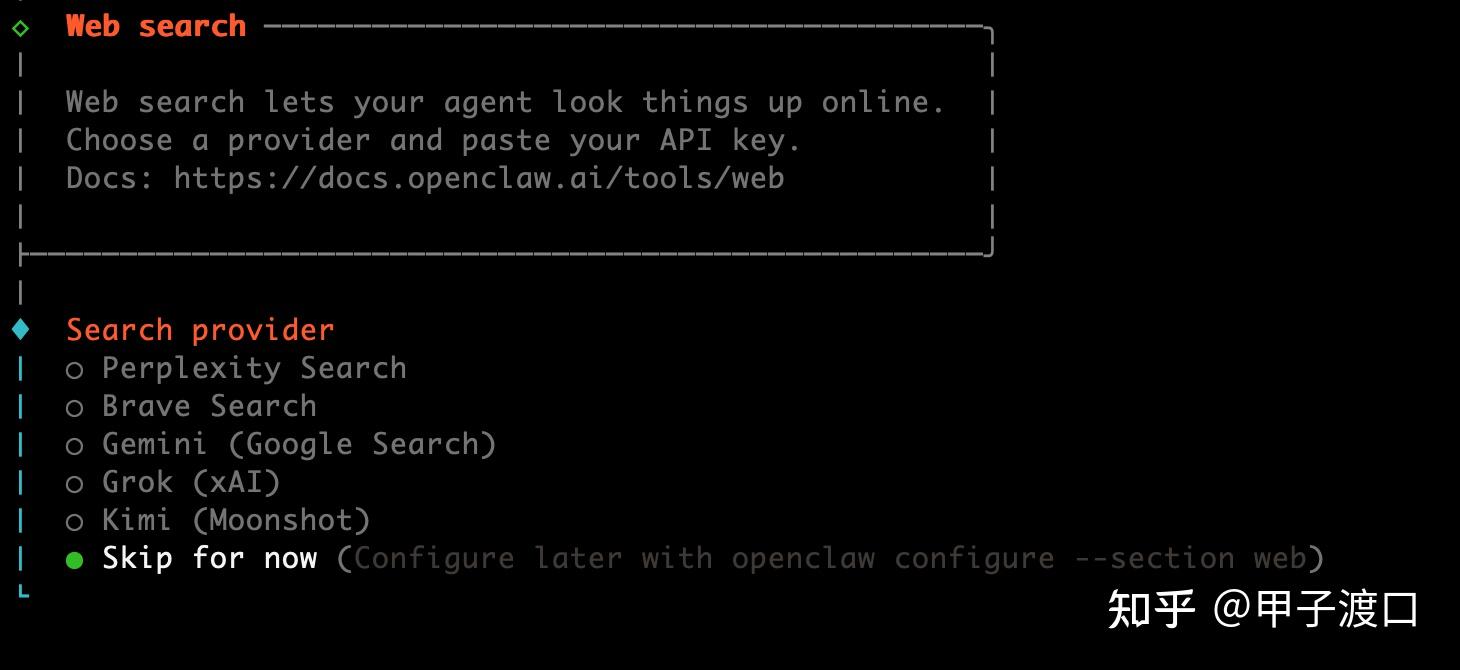Click the @甲子渡口 username watermark
The width and height of the screenshot is (1460, 670).
1316,608
